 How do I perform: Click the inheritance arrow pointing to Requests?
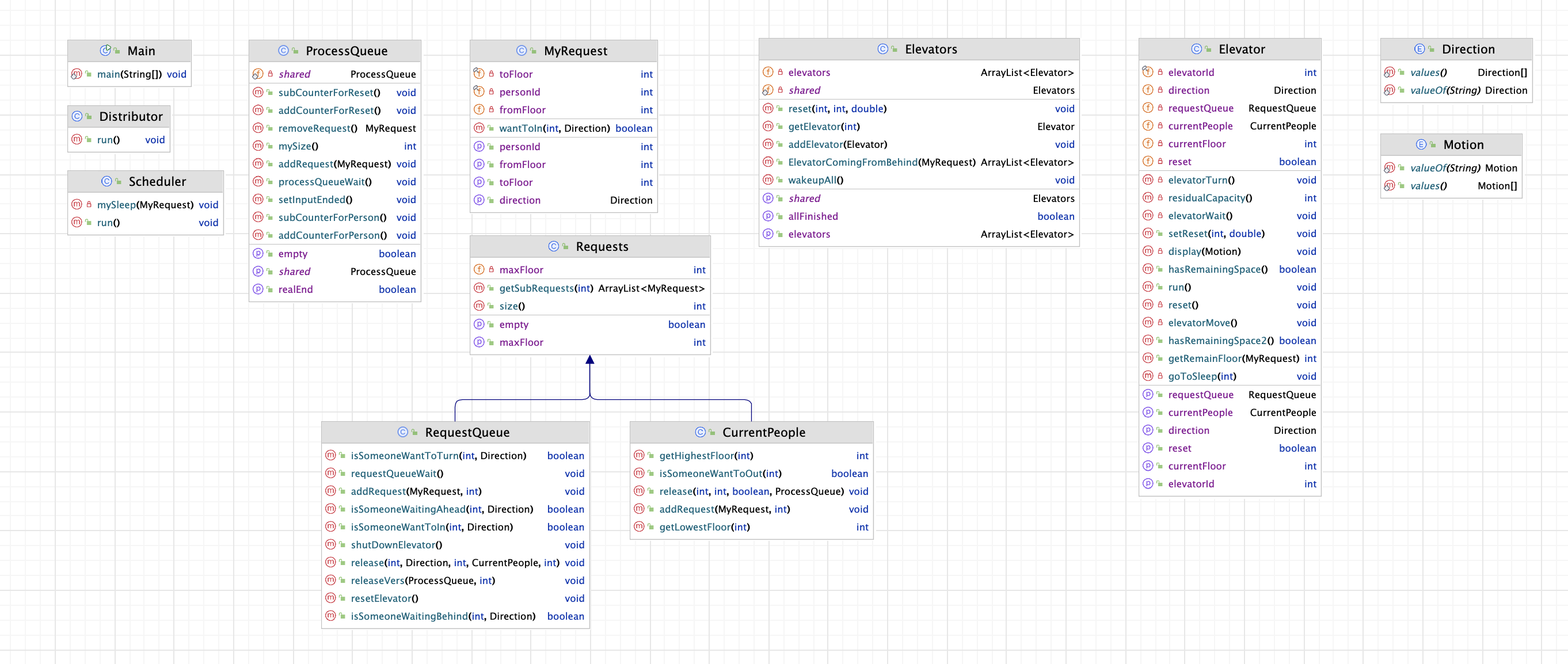[x=590, y=360]
